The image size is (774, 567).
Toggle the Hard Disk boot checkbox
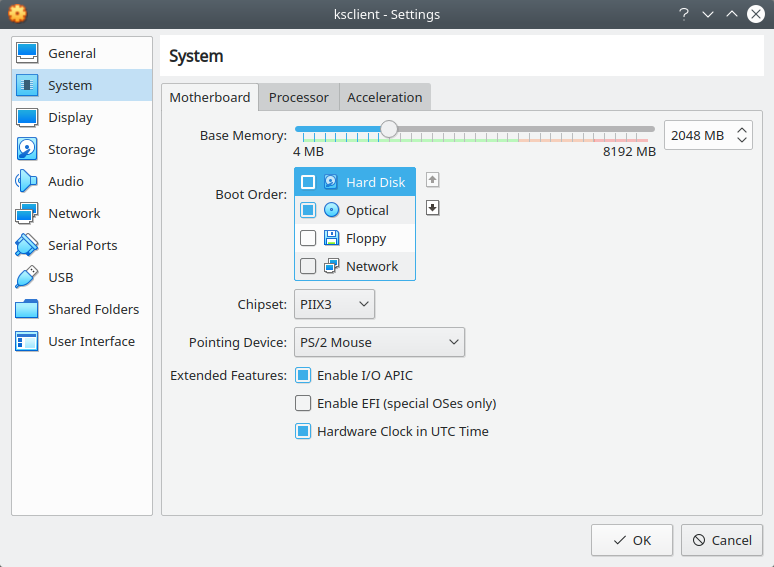coord(308,182)
